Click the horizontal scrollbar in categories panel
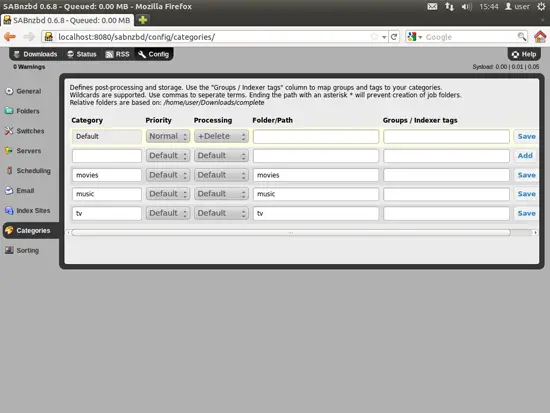550x413 pixels. pos(291,232)
